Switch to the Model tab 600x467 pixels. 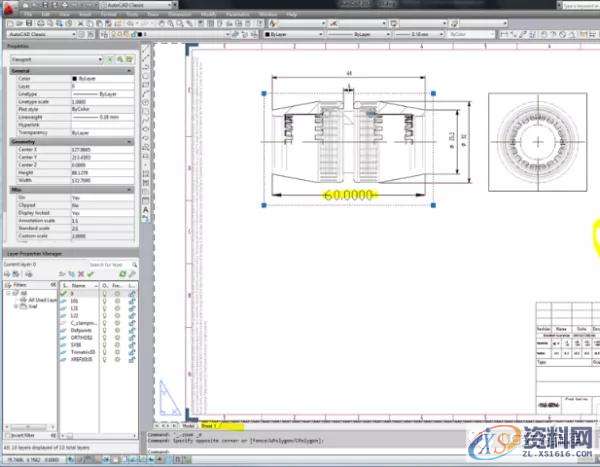[188, 424]
